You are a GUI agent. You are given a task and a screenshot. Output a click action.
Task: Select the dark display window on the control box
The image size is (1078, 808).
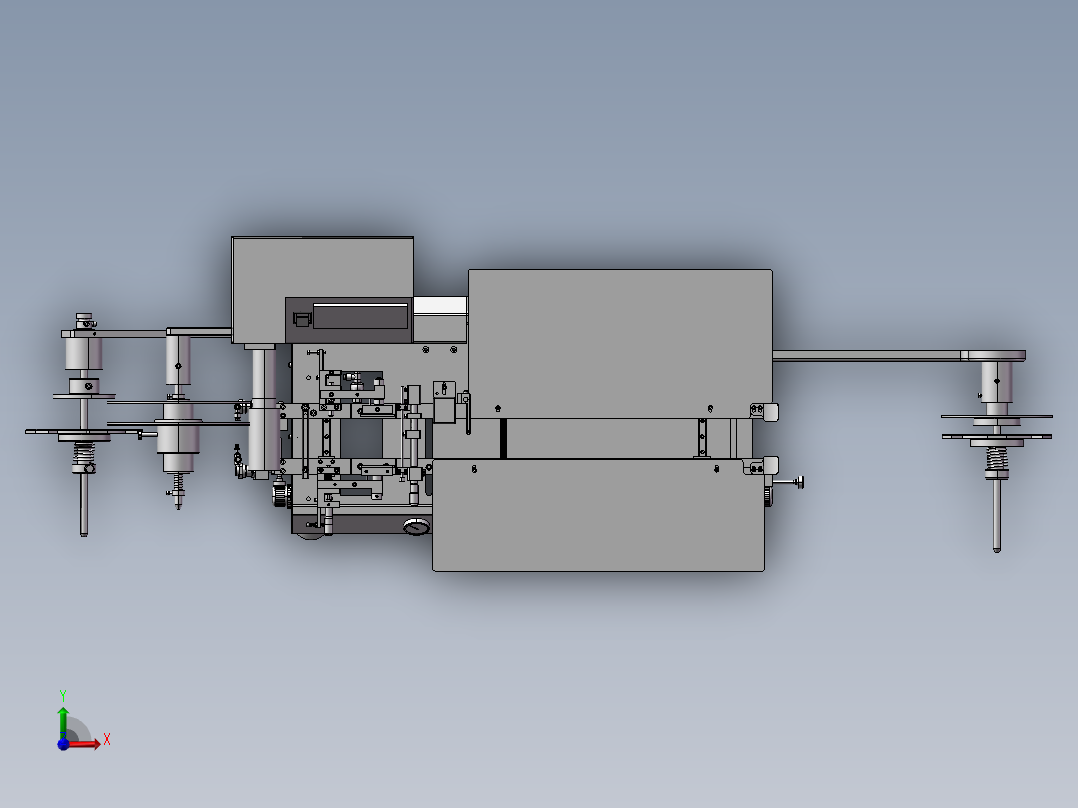[x=360, y=316]
